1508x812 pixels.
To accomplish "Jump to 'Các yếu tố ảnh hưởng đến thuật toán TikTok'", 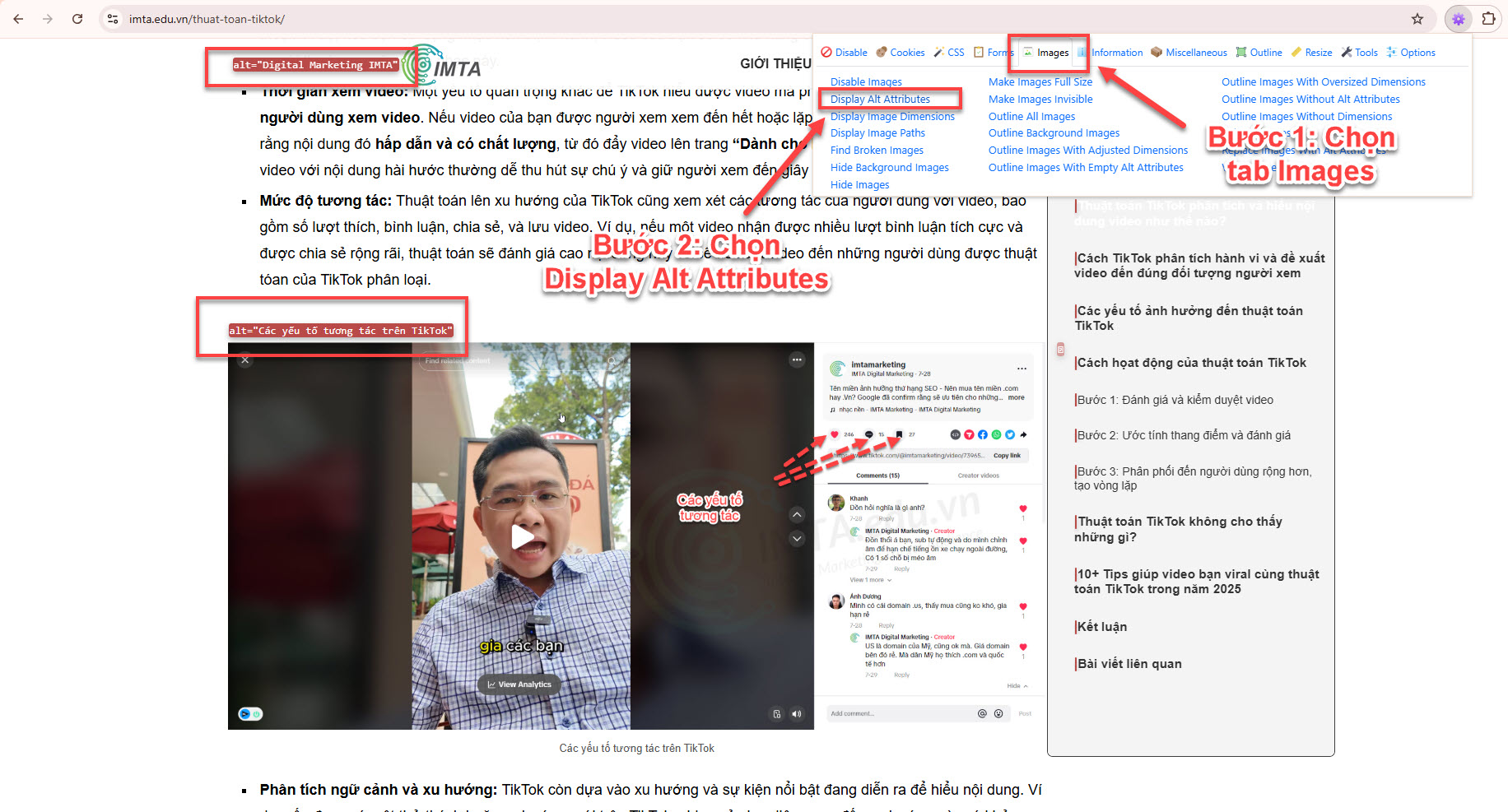I will 1188,318.
